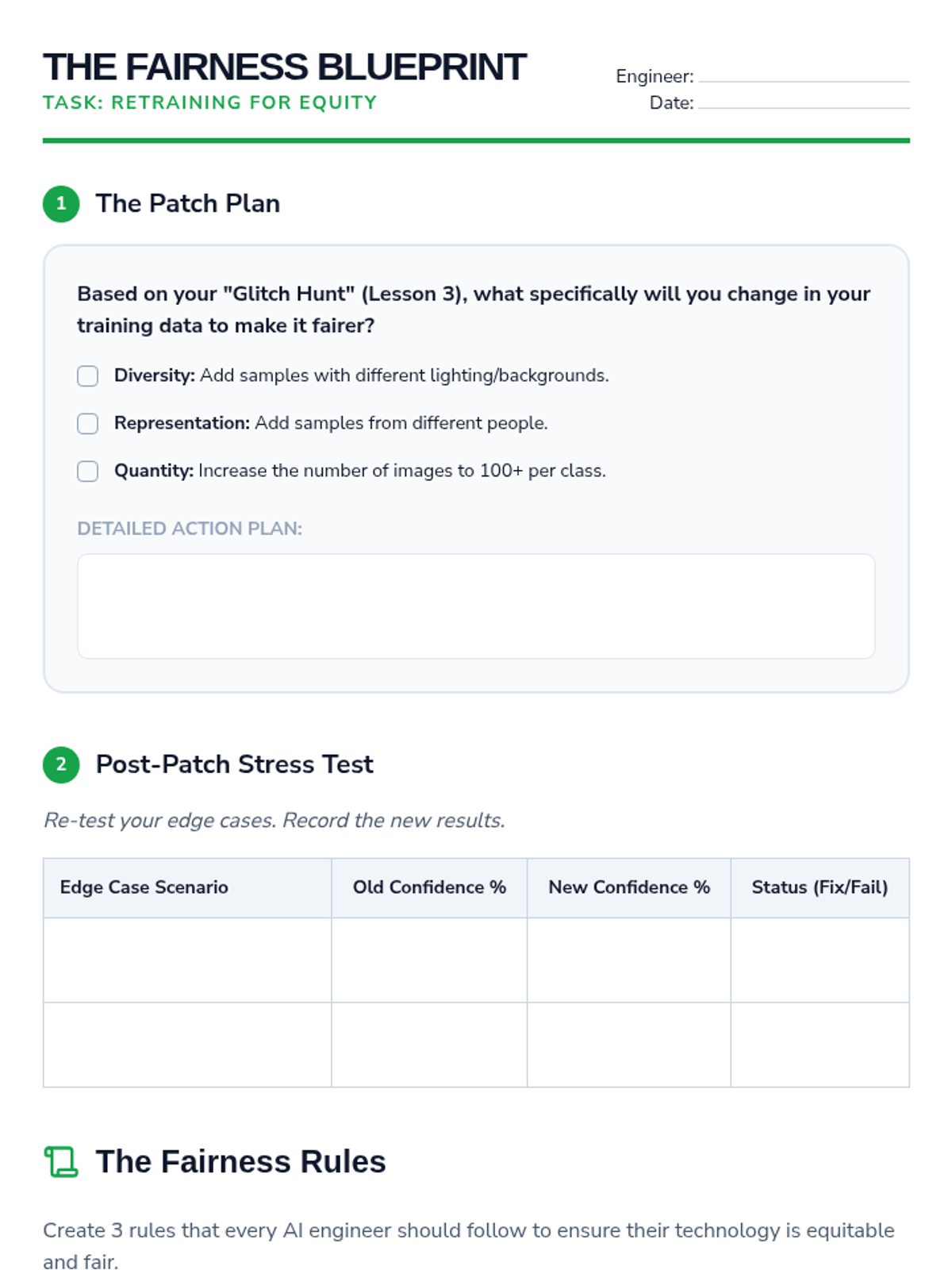Viewport: 952px width, 1270px height.
Task: Click the Detailed Action Plan text box
Action: 476,606
